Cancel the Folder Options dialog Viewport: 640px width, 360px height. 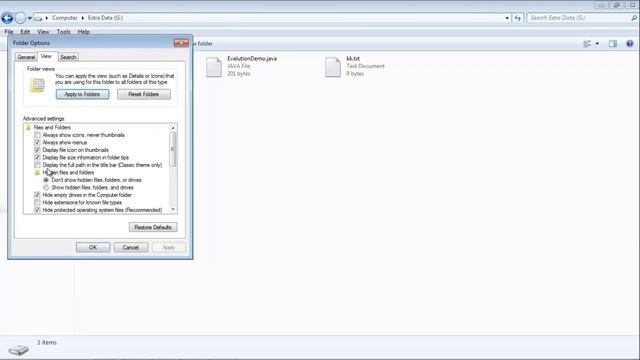click(131, 247)
